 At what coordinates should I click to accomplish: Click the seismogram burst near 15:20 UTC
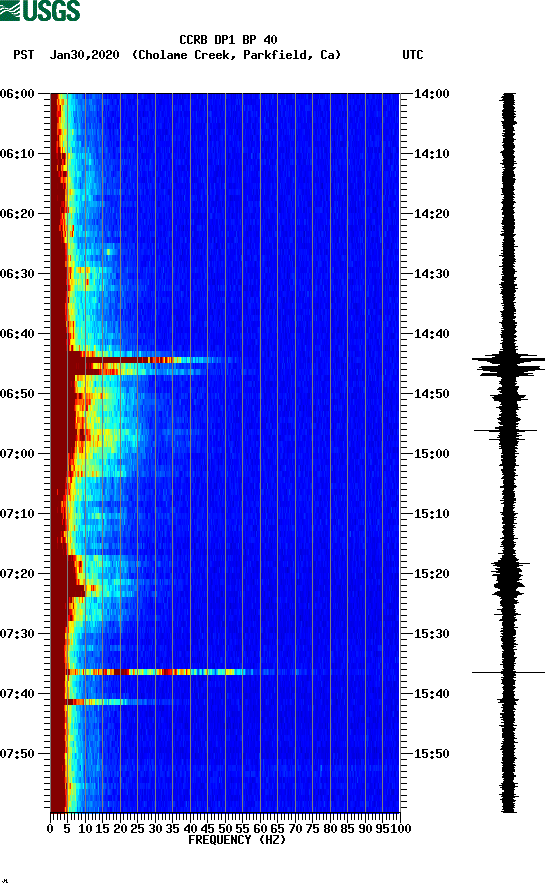click(508, 577)
